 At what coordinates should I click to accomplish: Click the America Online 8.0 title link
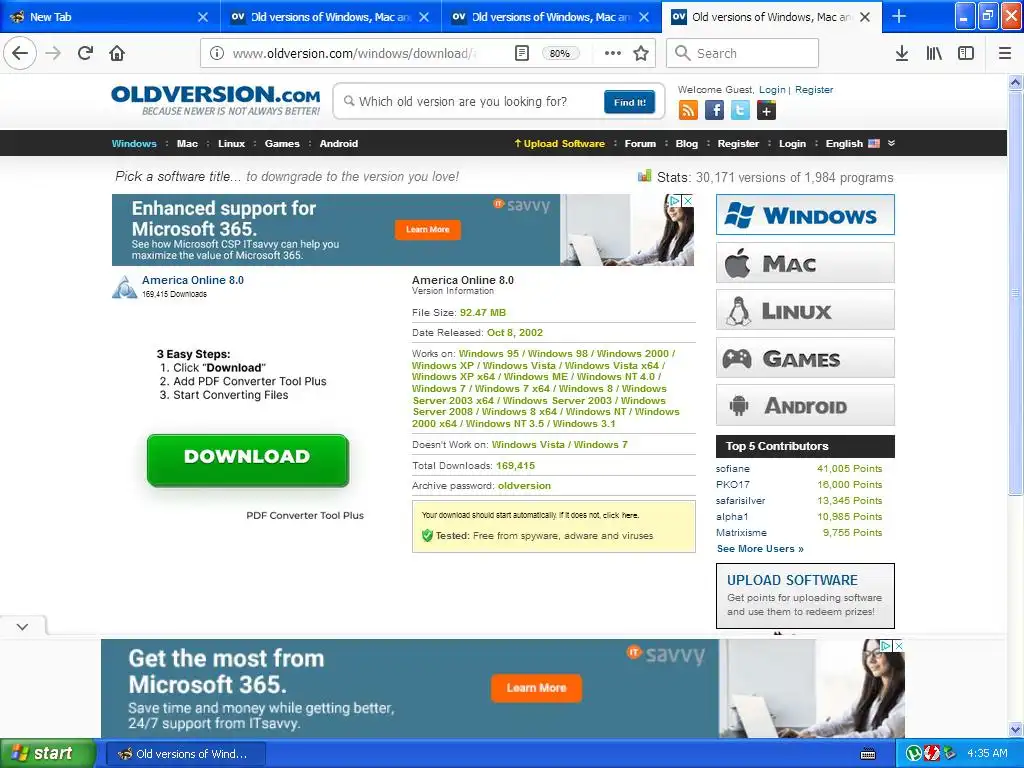(193, 280)
